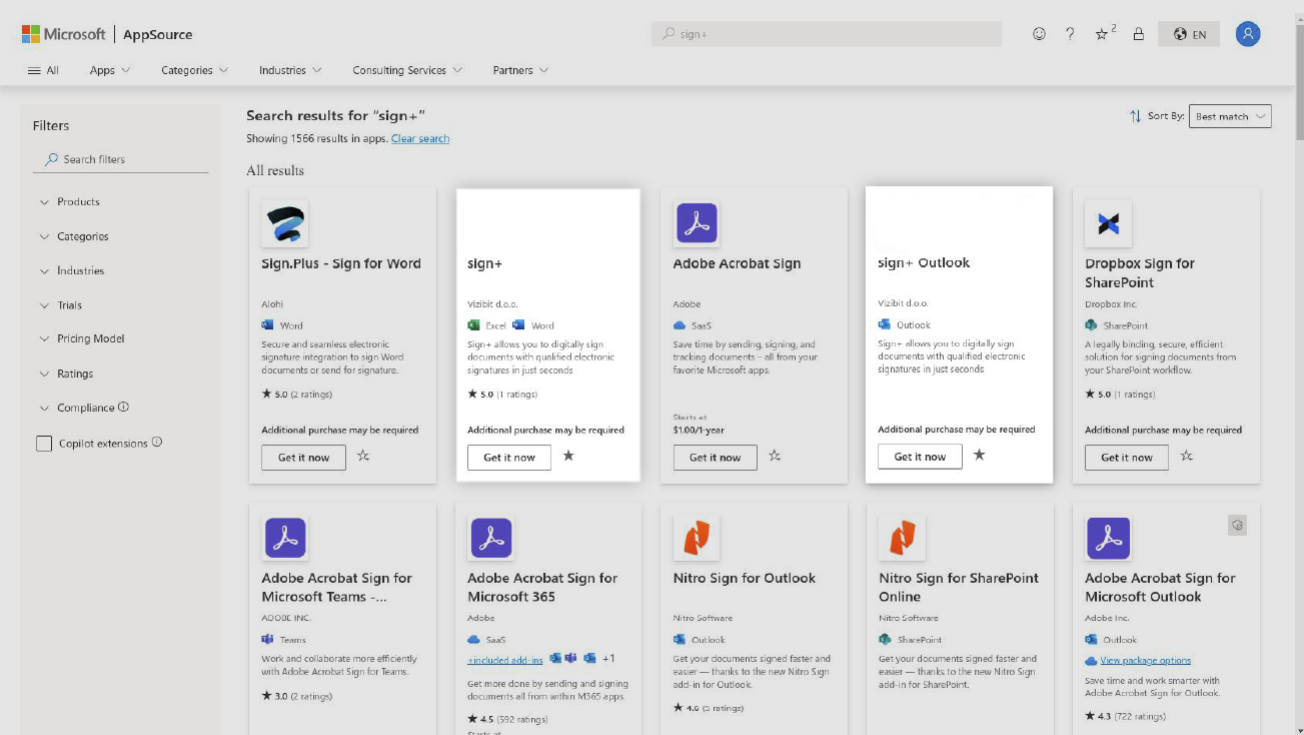Get it now for Adobe Acrobat Sign
Image resolution: width=1304 pixels, height=735 pixels.
coord(715,457)
